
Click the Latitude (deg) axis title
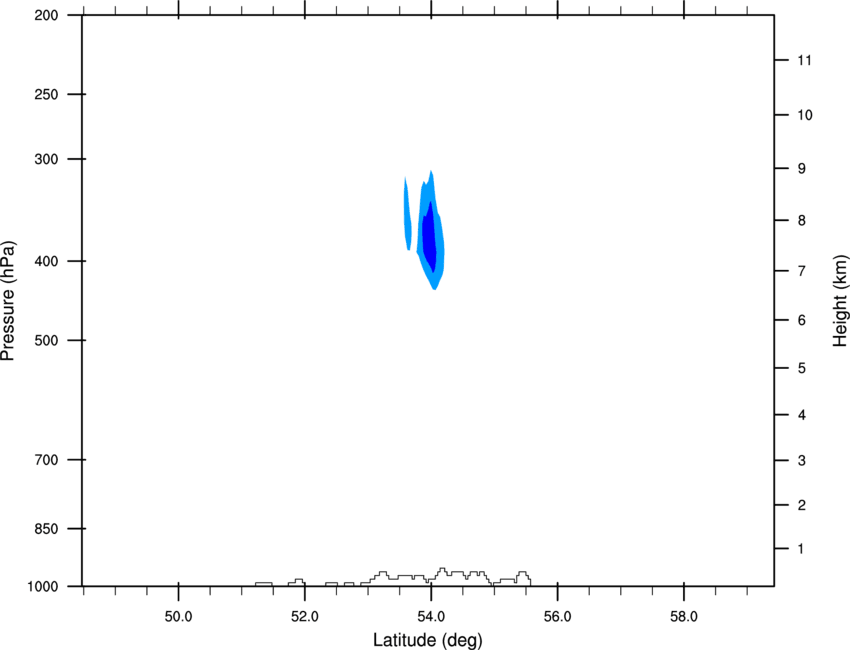(x=428, y=640)
